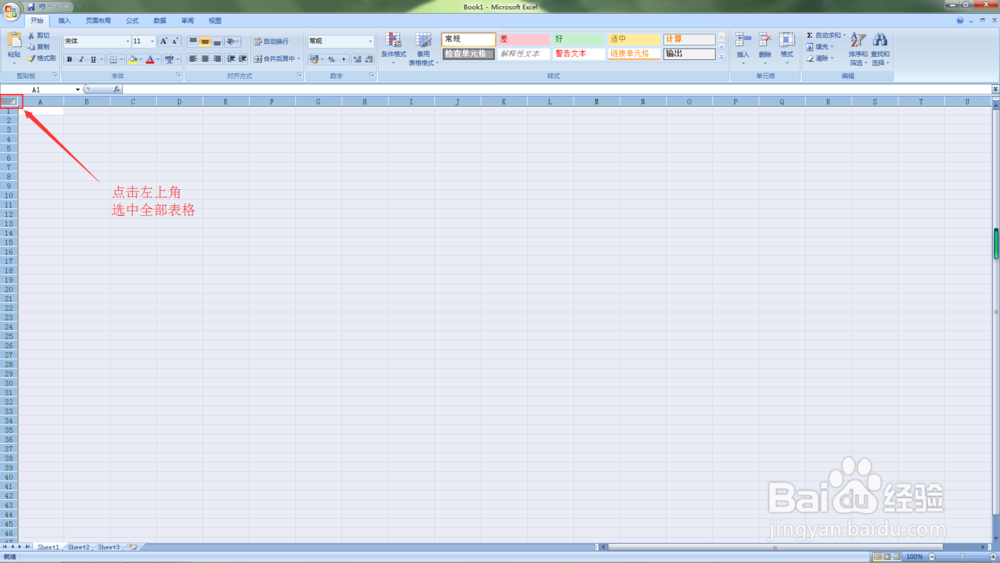Customize the quick access toolbar dropdown
The height and width of the screenshot is (563, 1000).
pyautogui.click(x=79, y=7)
